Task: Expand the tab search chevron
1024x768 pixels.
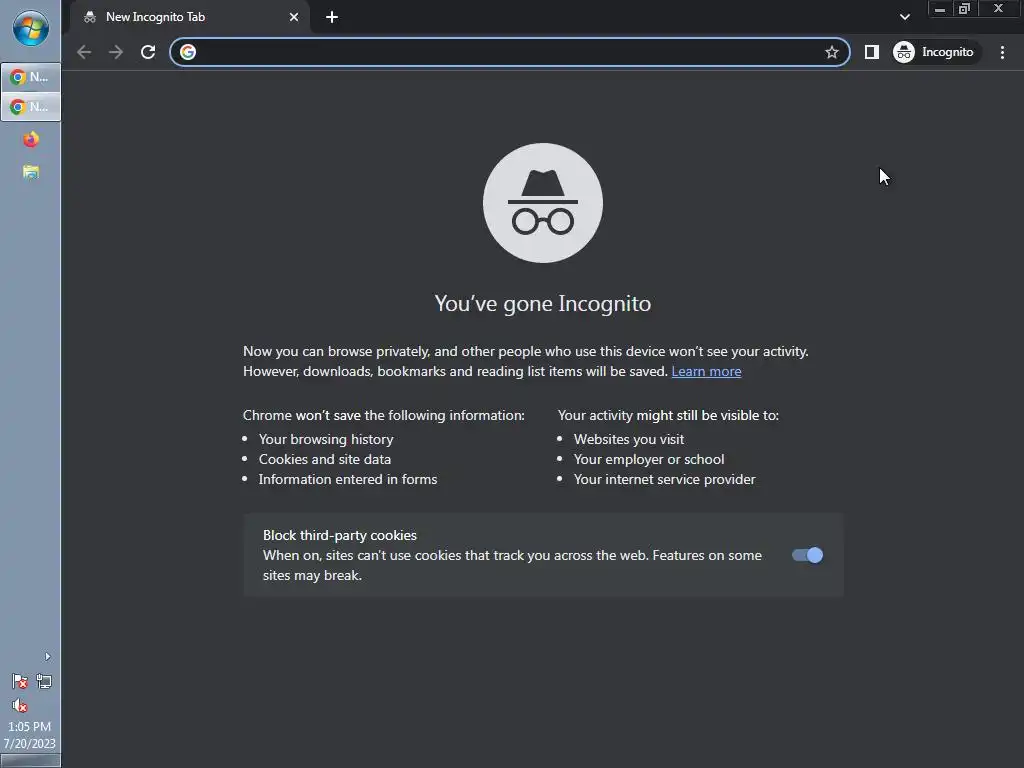Action: tap(904, 17)
